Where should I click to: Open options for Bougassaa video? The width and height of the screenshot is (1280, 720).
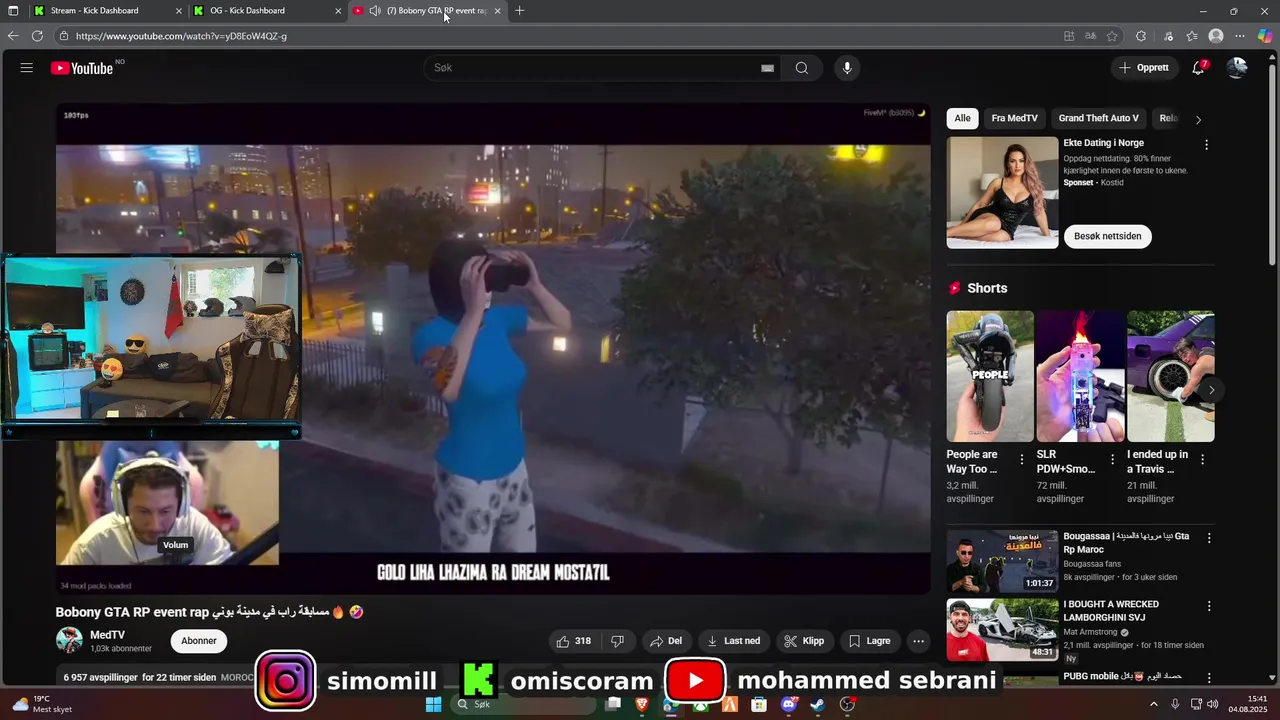(x=1208, y=538)
